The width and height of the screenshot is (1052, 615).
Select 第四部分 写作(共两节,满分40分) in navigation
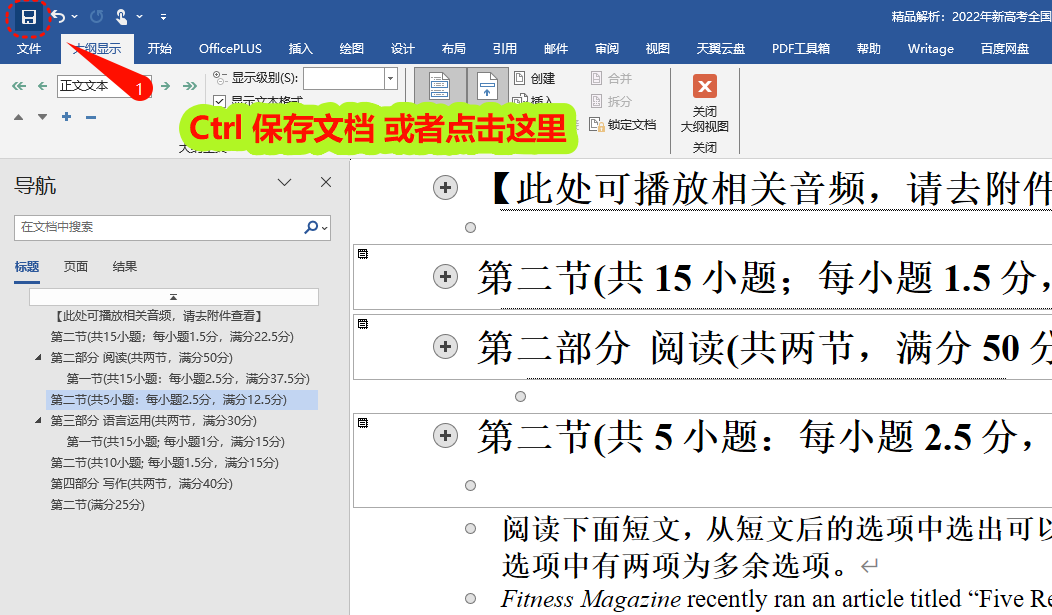coord(142,484)
